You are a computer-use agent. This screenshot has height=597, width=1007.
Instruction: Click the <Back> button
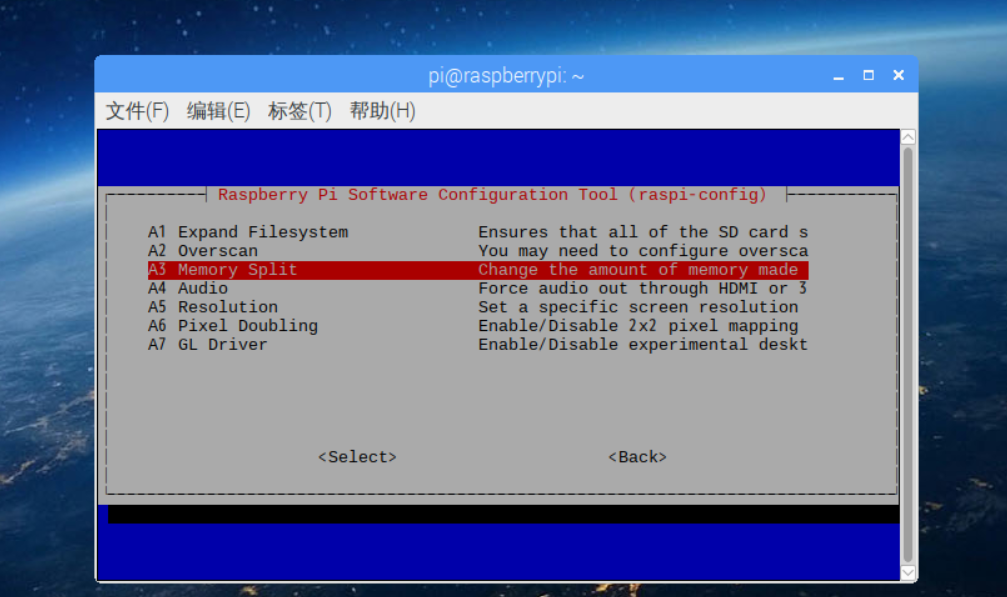(x=637, y=457)
